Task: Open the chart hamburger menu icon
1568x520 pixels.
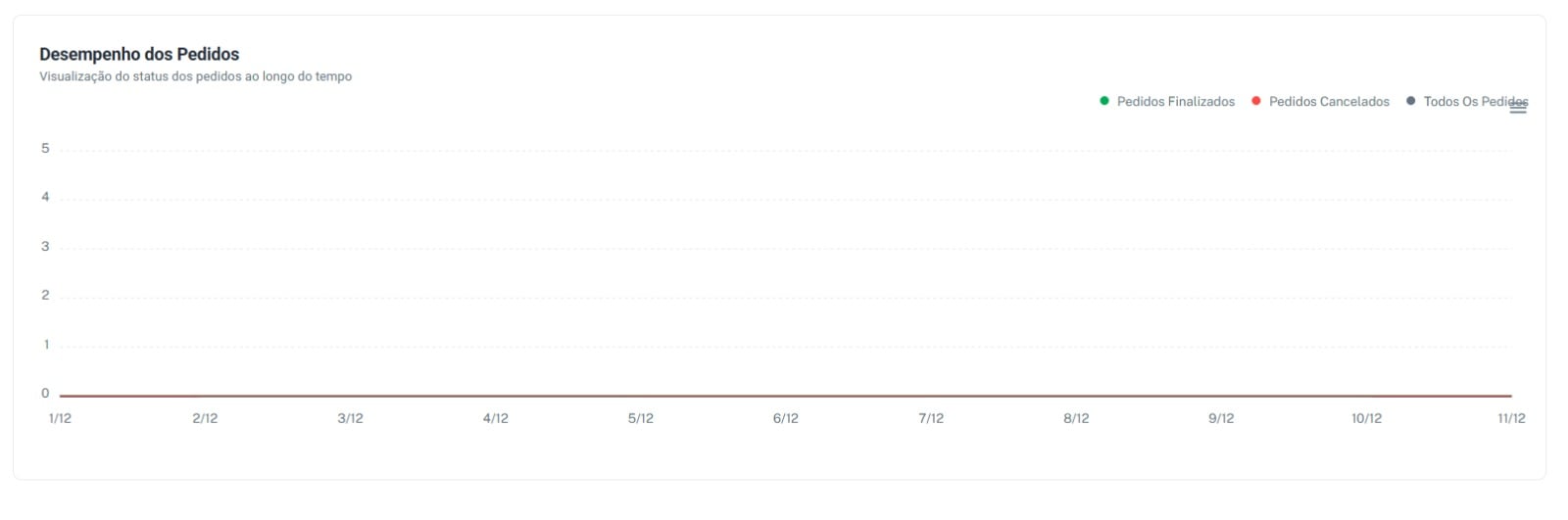Action: click(1518, 109)
